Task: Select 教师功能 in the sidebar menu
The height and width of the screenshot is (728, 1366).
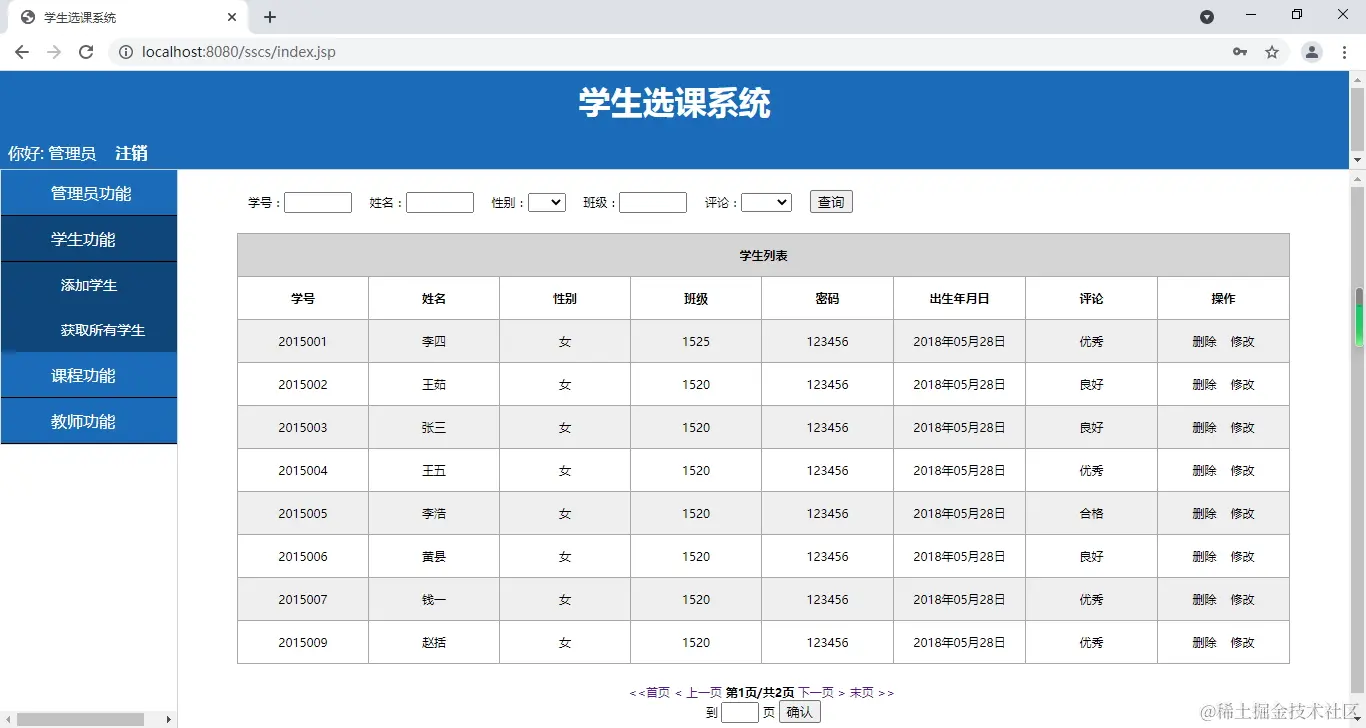Action: (88, 421)
